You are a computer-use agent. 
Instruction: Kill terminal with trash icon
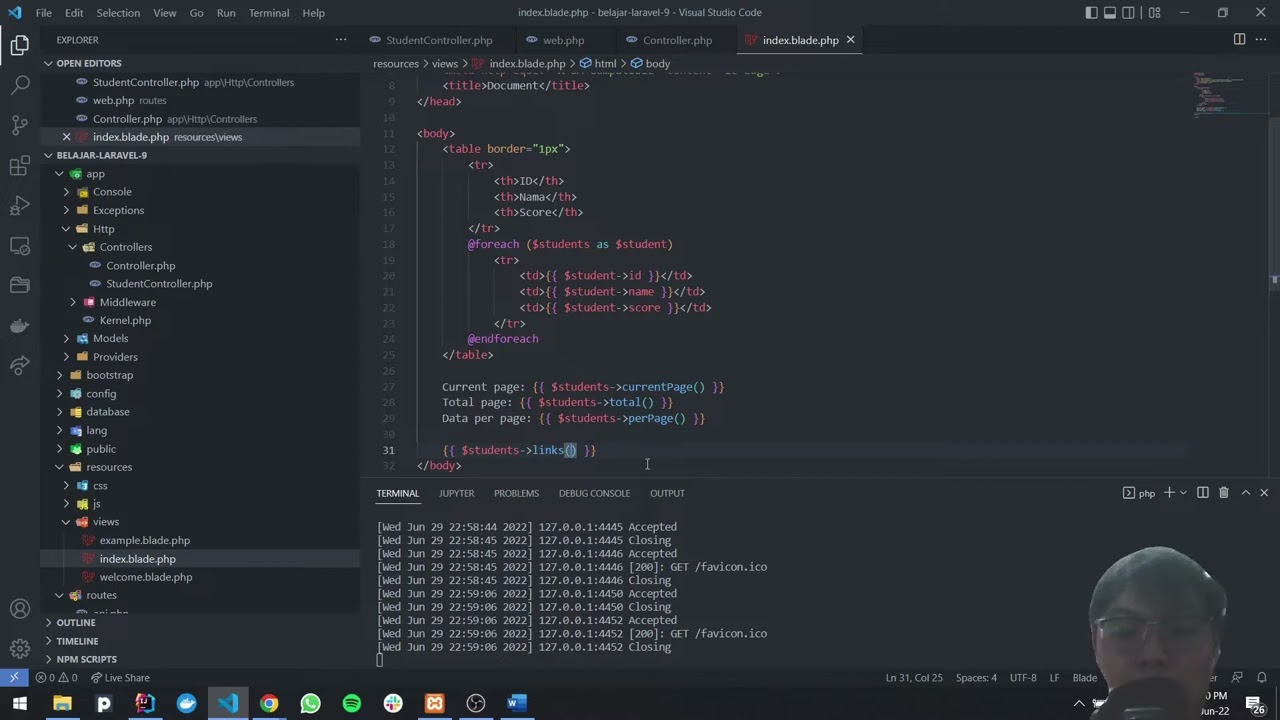[1223, 493]
